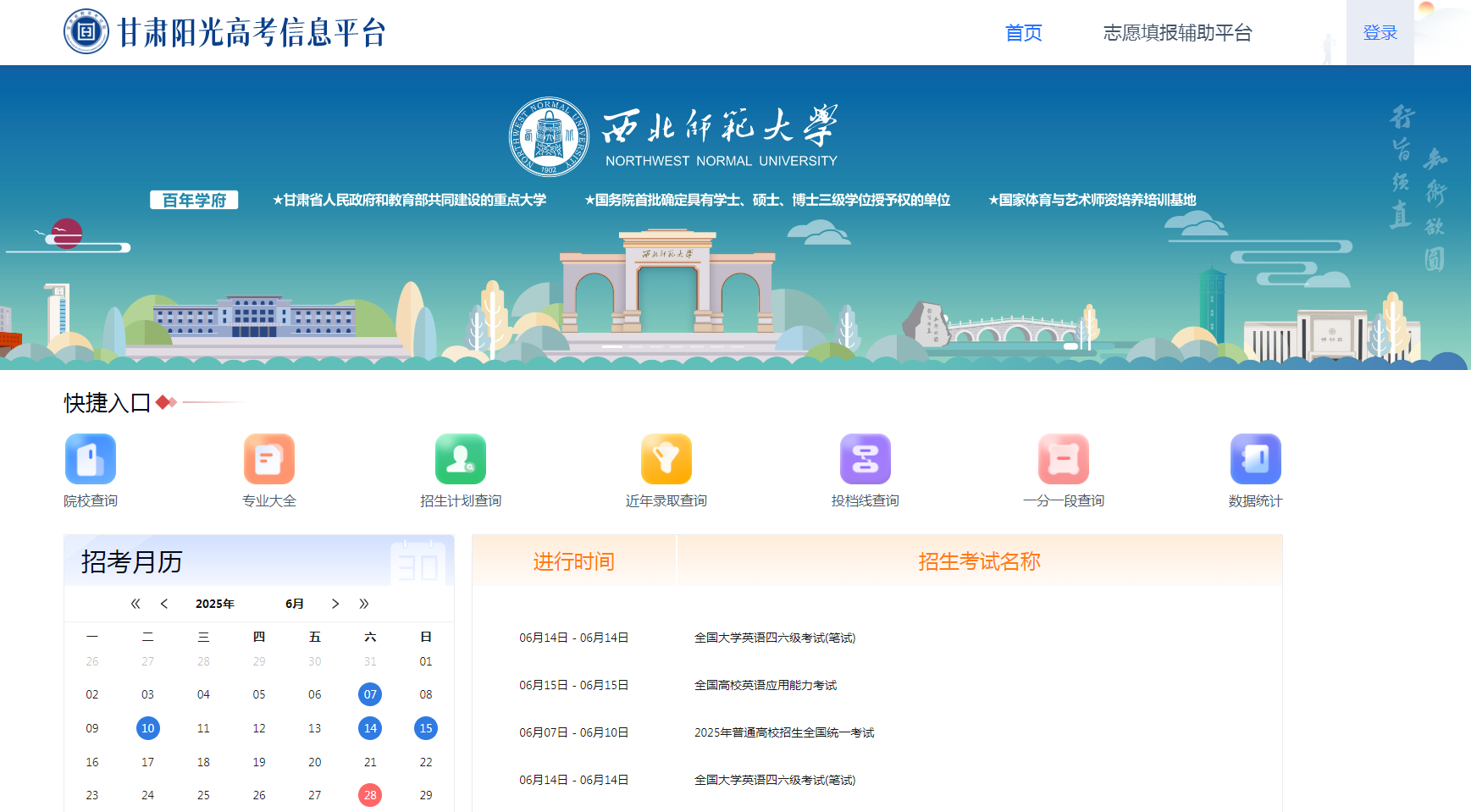Select highlighted date 15 in the calendar
1471x812 pixels.
(426, 728)
